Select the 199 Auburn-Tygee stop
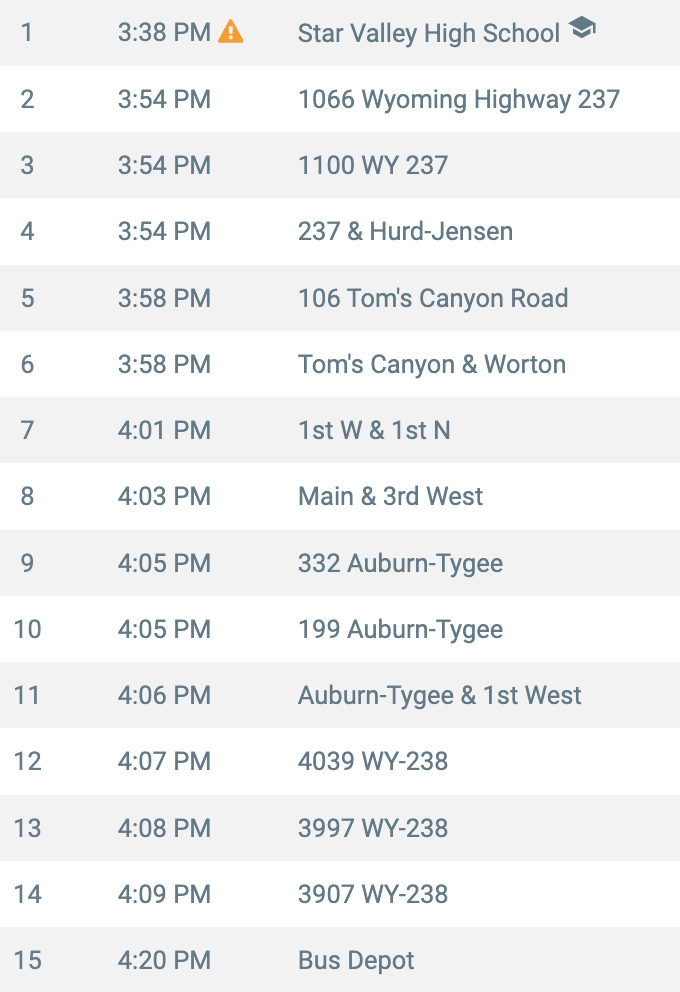This screenshot has height=992, width=680. tap(340, 629)
